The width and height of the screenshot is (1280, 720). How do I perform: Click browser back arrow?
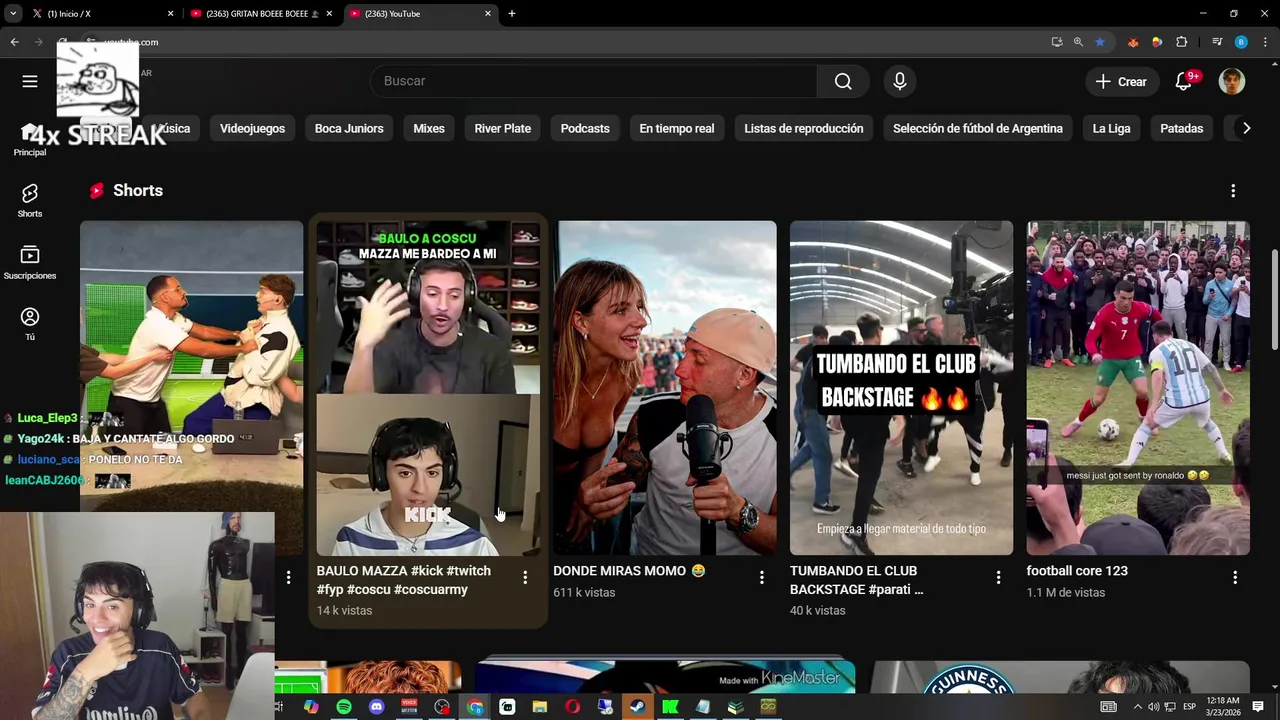click(x=14, y=42)
